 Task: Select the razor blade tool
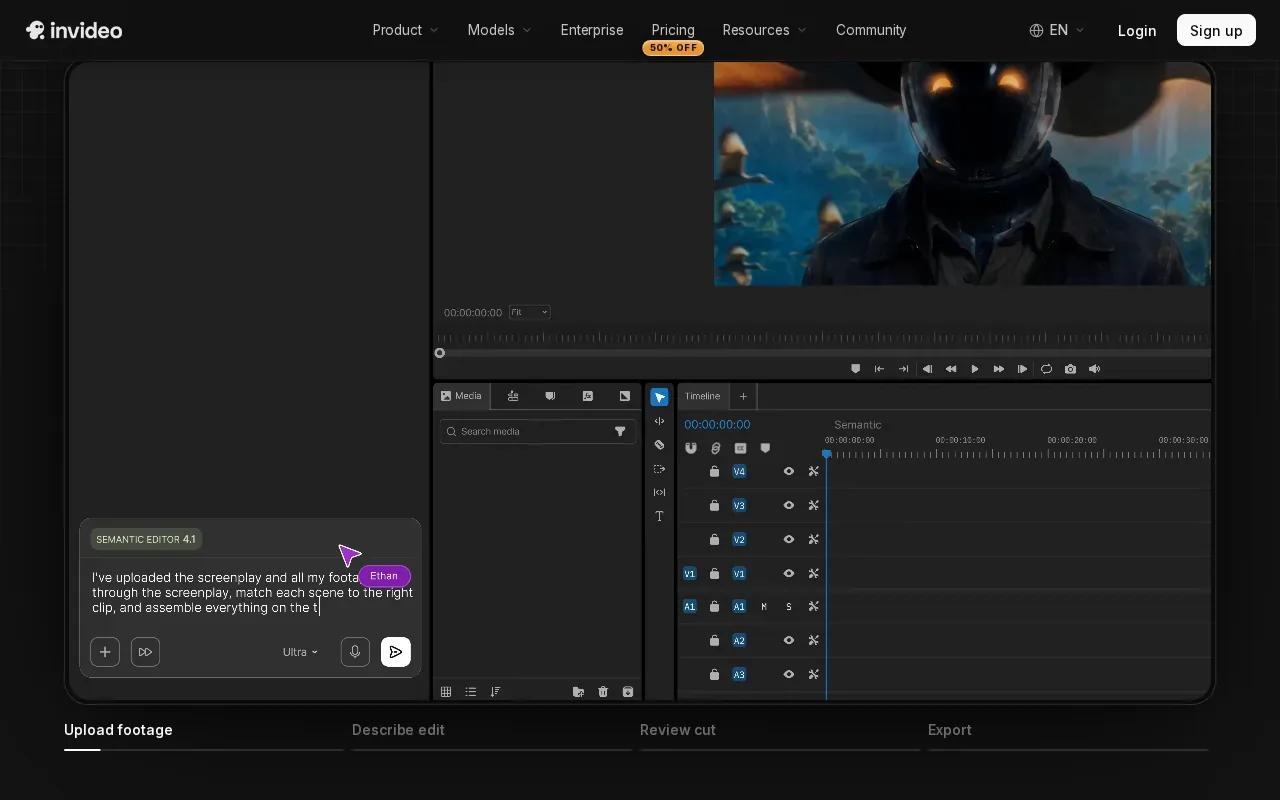pyautogui.click(x=659, y=445)
